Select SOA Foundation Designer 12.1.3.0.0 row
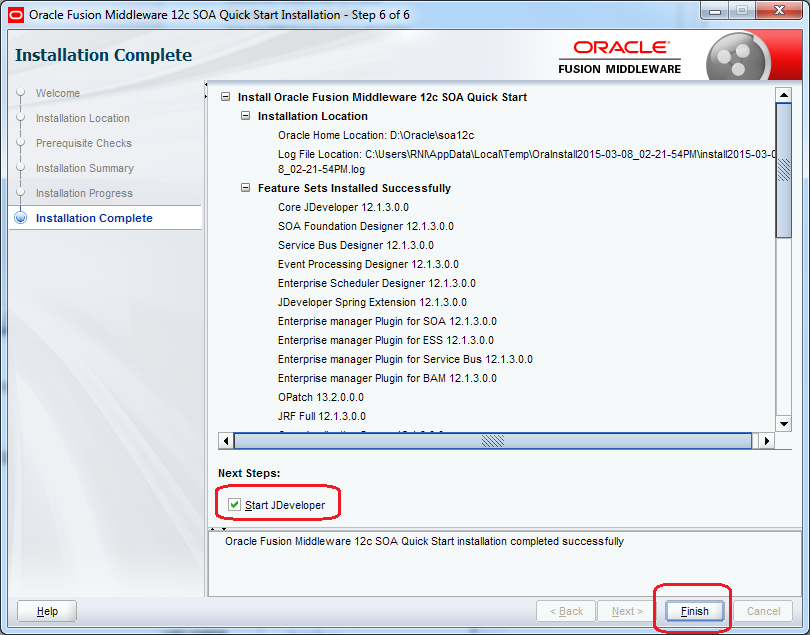Image resolution: width=810 pixels, height=635 pixels. click(366, 226)
